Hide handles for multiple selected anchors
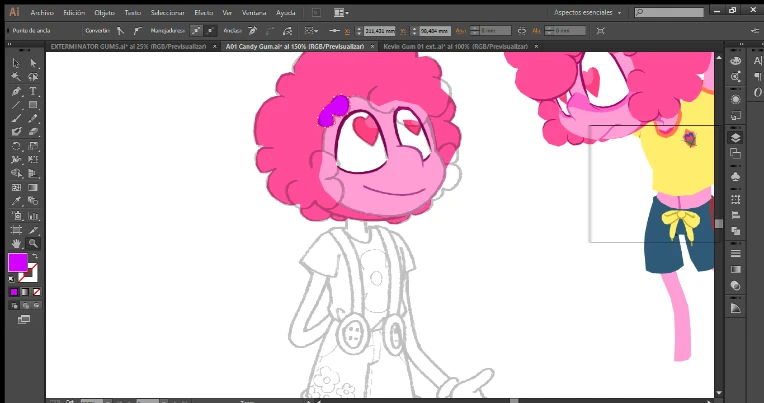This screenshot has height=403, width=764. click(210, 31)
